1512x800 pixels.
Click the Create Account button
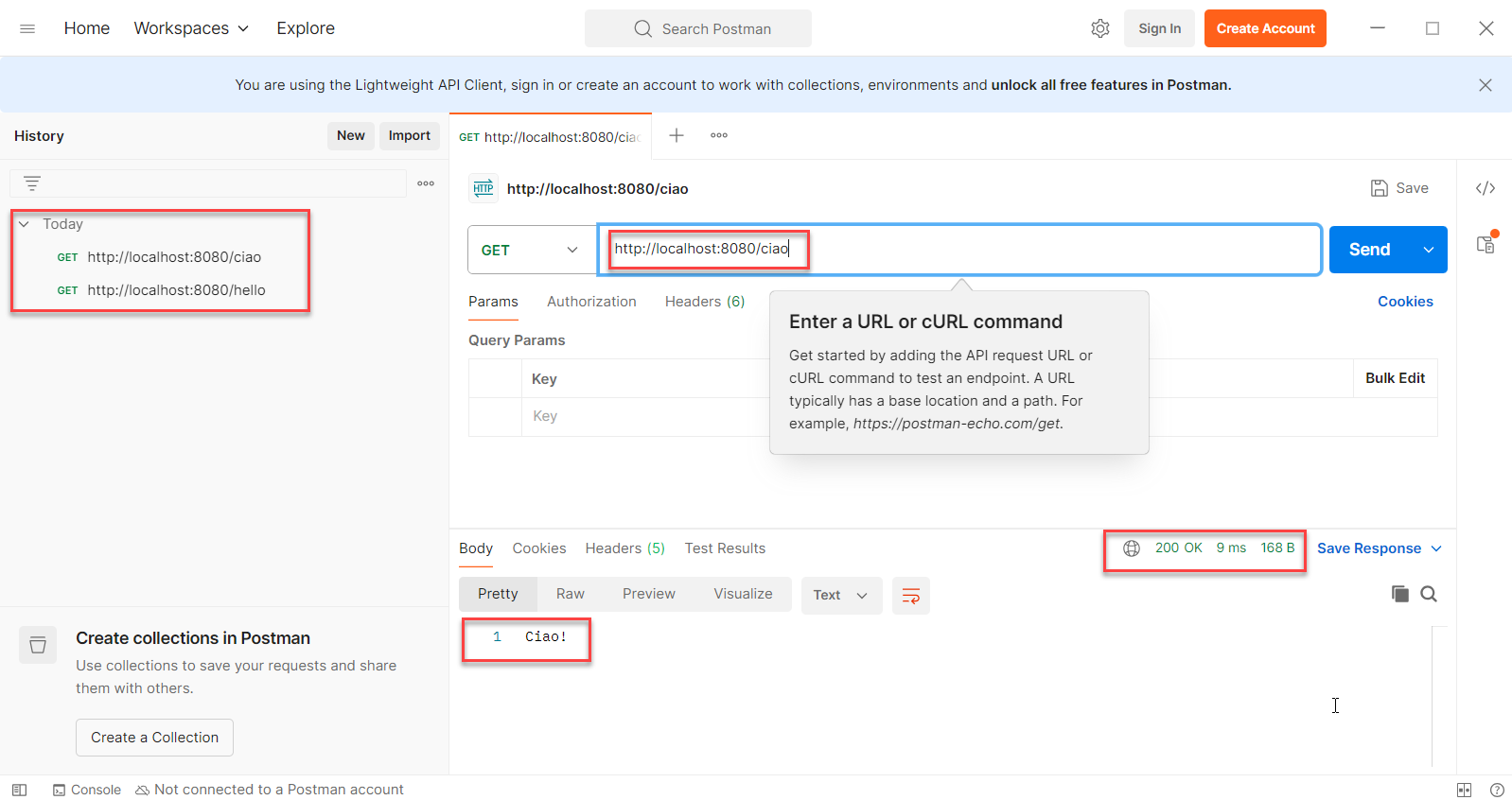1265,28
